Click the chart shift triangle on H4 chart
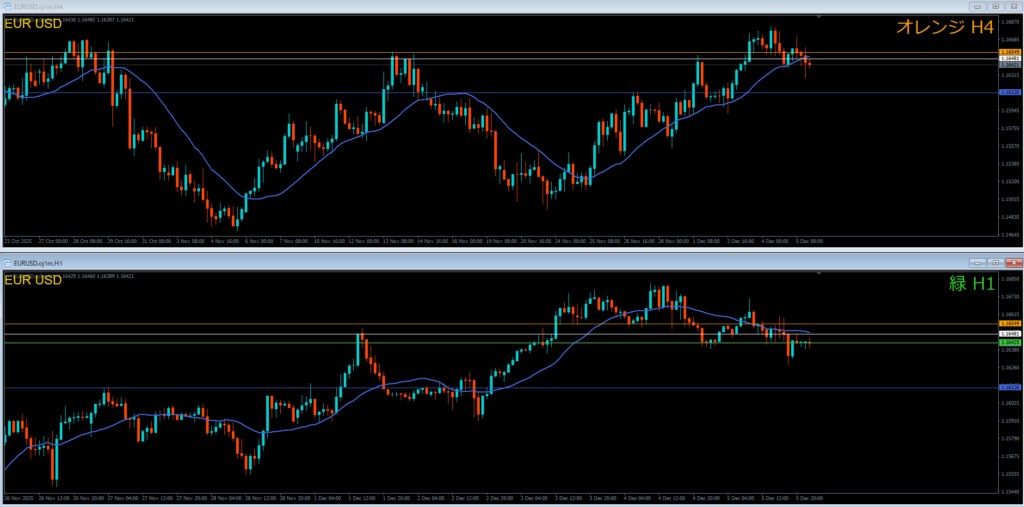1024x507 pixels. (x=819, y=18)
